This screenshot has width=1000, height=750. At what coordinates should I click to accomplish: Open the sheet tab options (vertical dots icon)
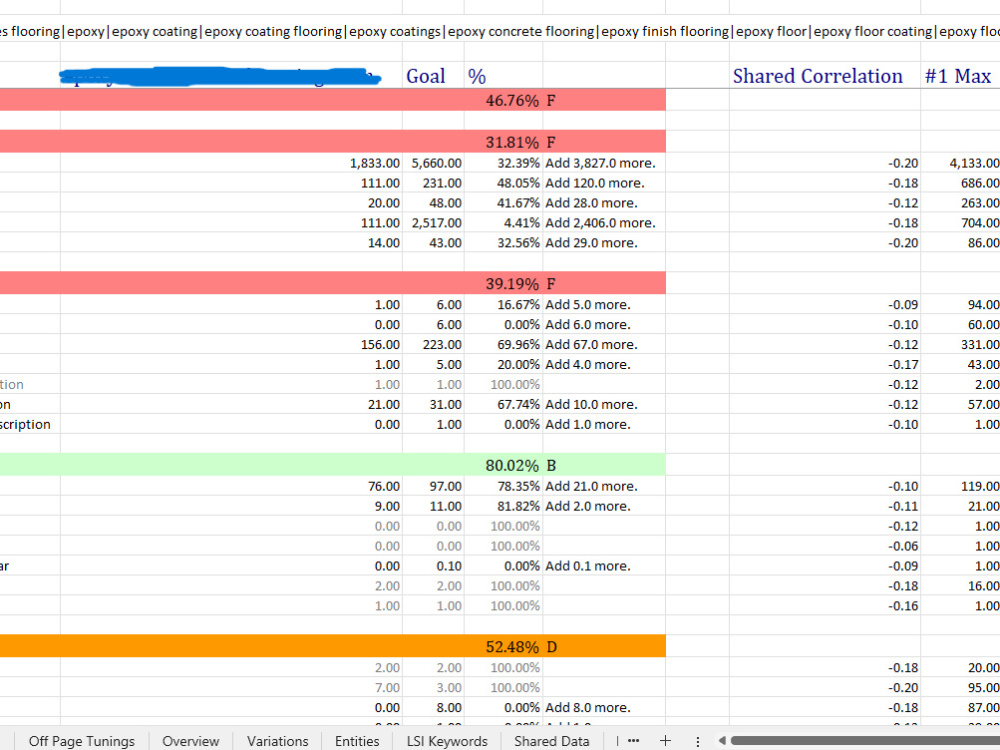698,741
